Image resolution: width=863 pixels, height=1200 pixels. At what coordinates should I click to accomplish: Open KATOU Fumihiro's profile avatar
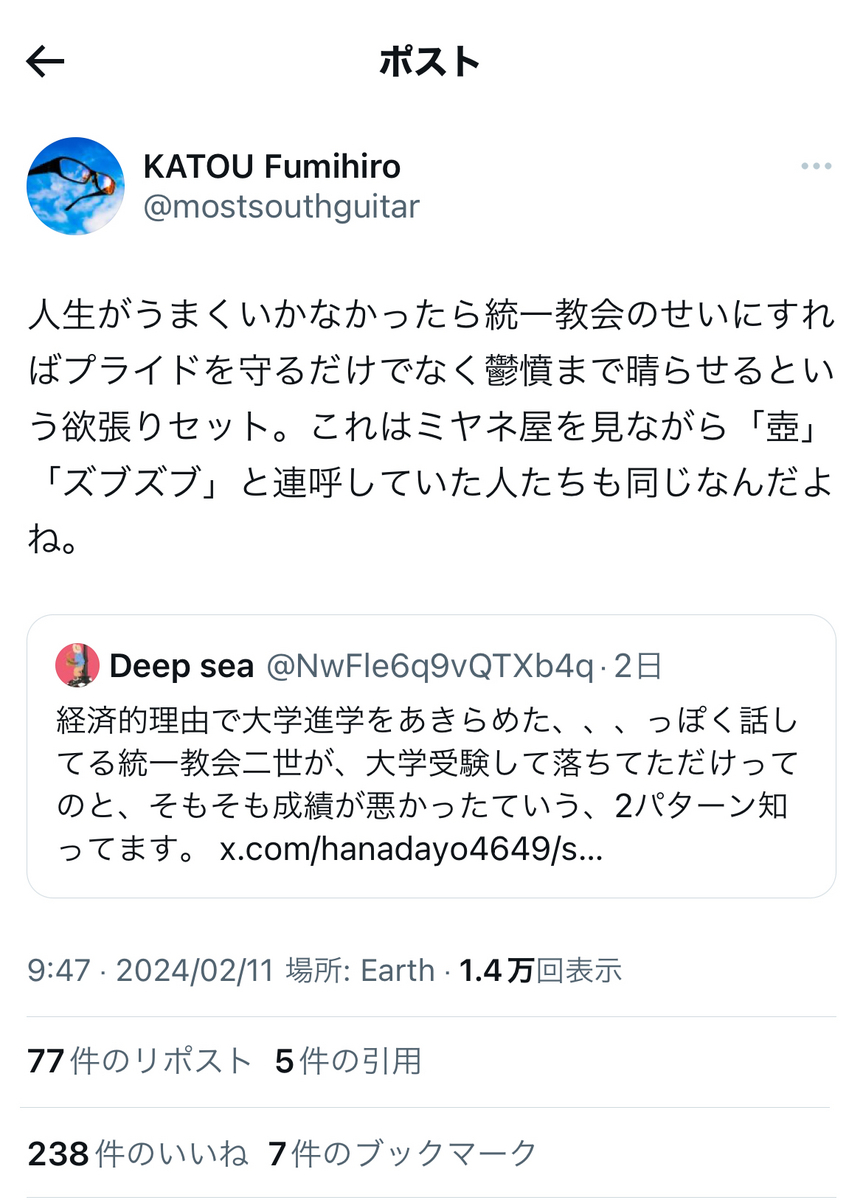[x=75, y=186]
